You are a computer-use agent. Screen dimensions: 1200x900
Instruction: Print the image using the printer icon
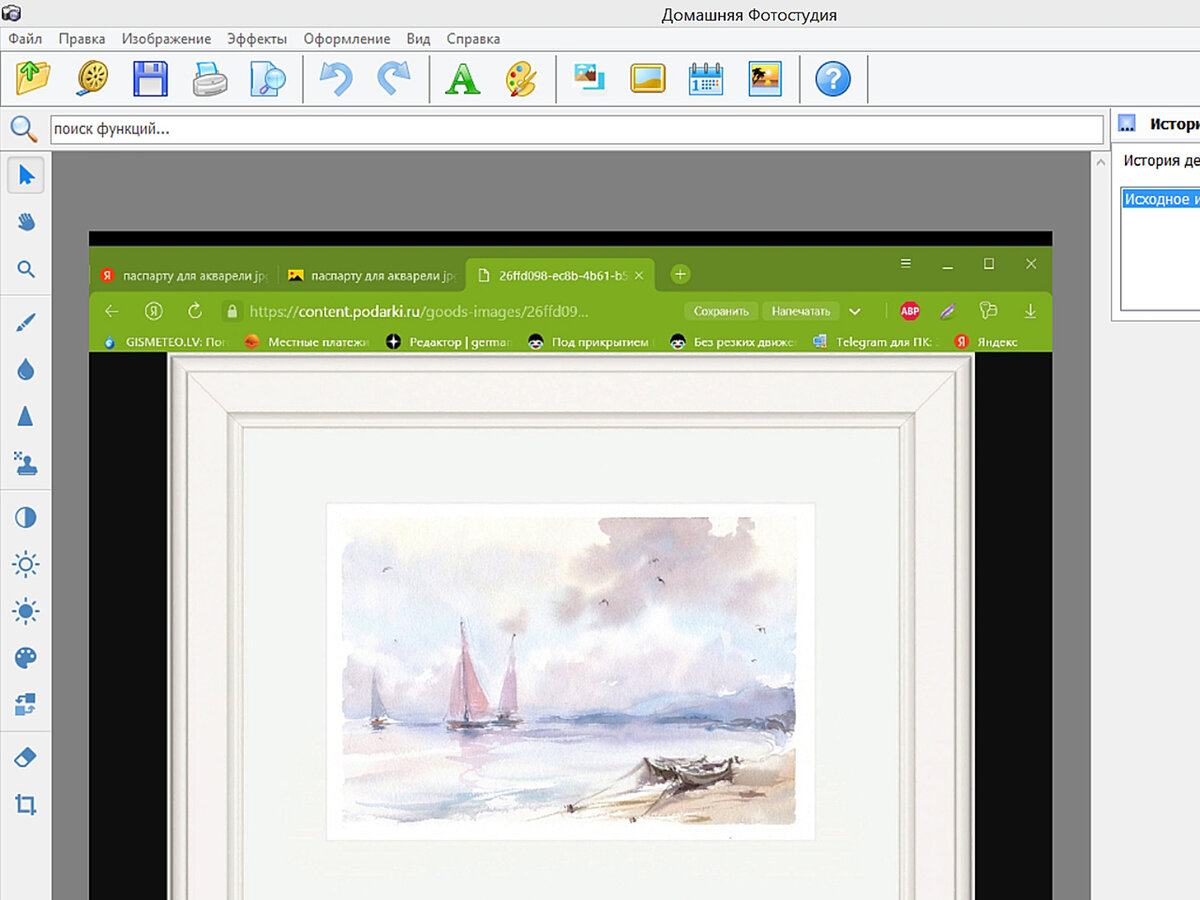[x=210, y=78]
